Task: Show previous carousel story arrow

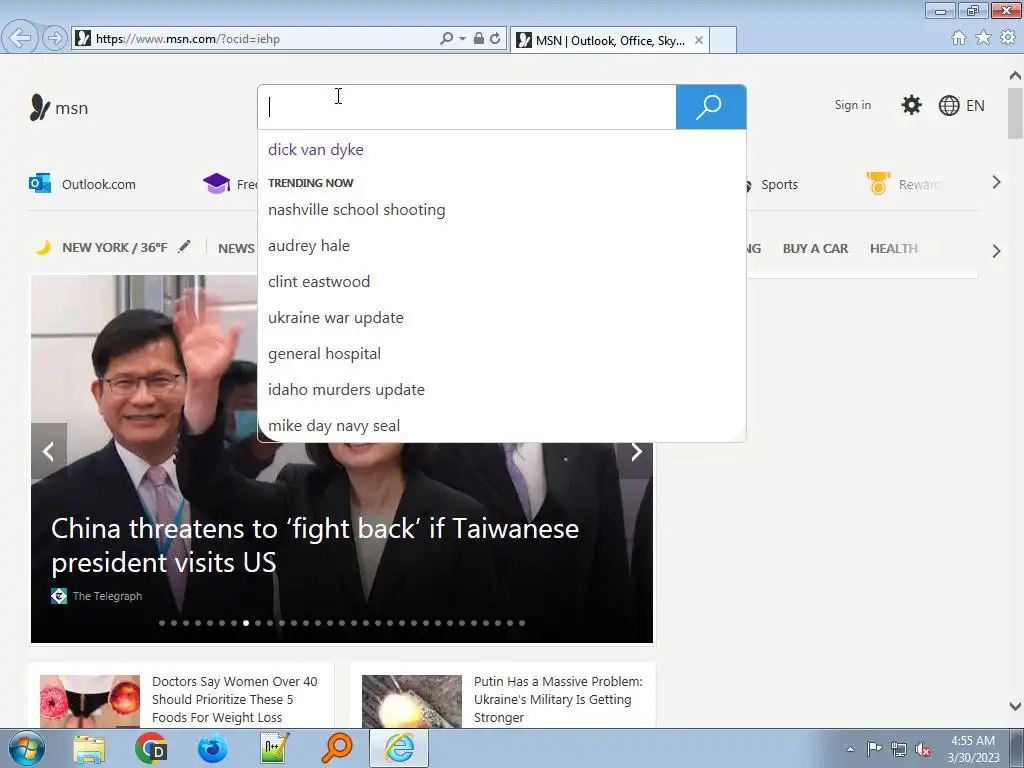Action: 49,451
